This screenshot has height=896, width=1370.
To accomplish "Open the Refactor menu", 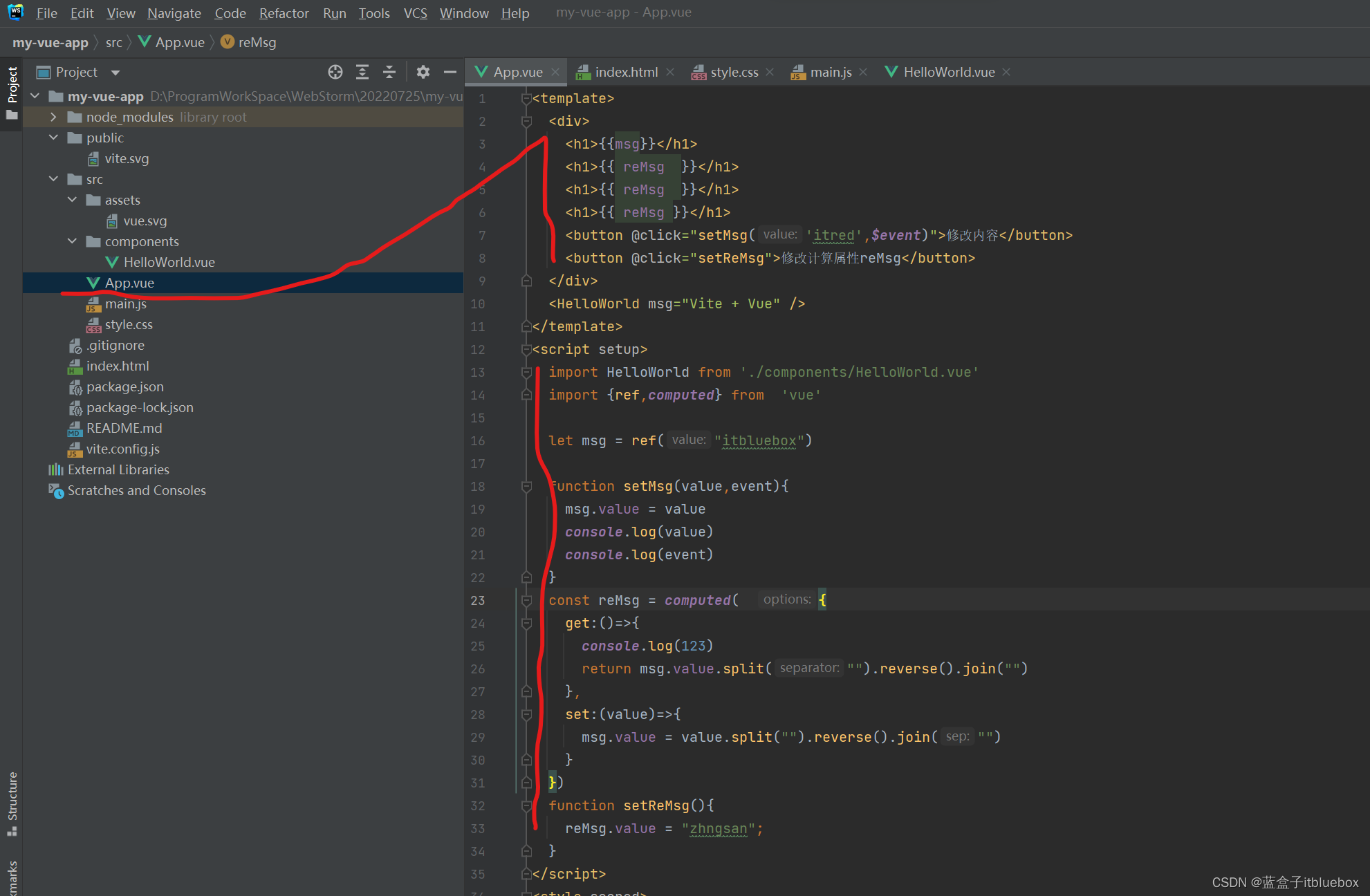I will click(x=284, y=13).
